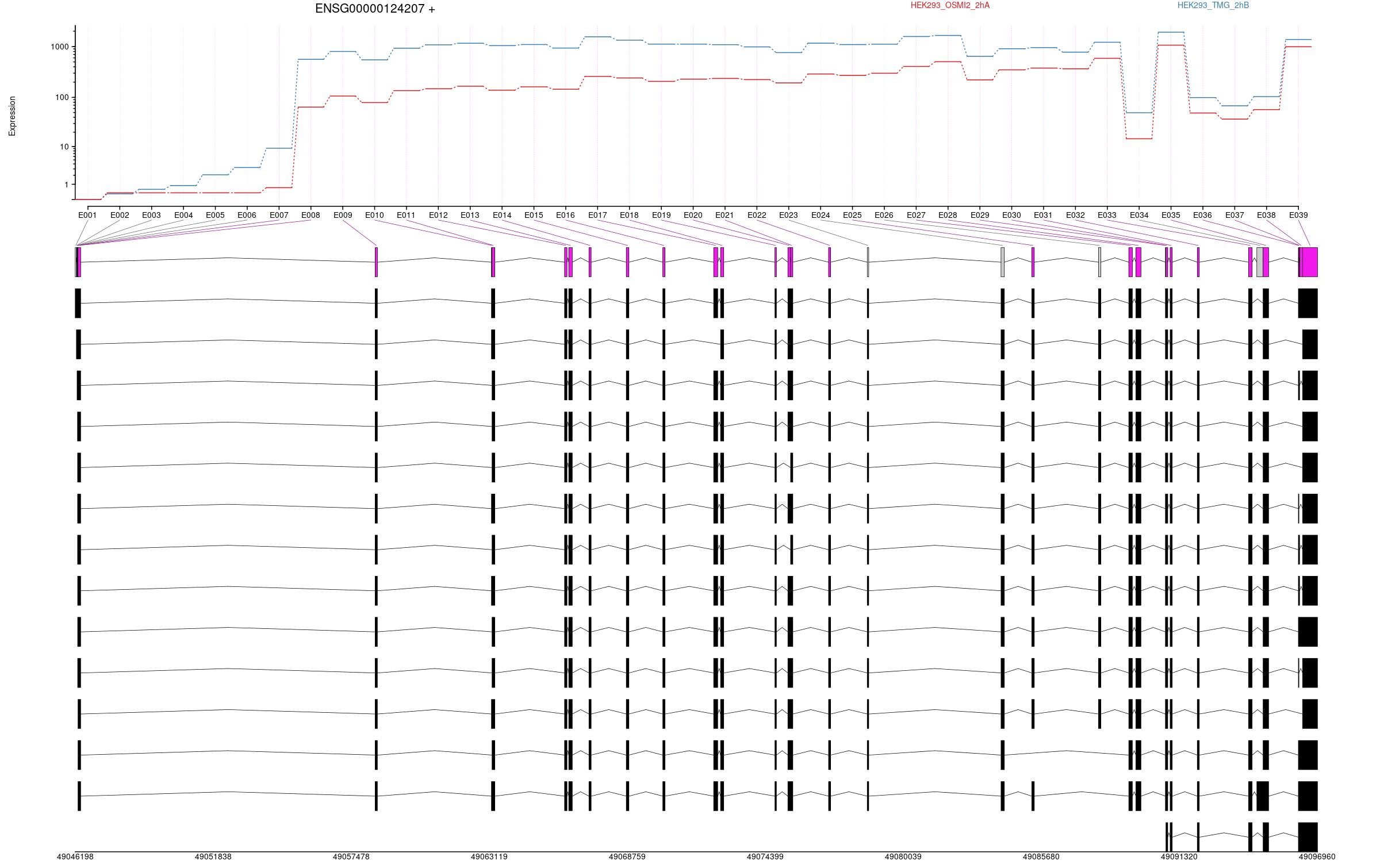Click exon label E028
This screenshot has width=1380, height=868.
point(948,215)
